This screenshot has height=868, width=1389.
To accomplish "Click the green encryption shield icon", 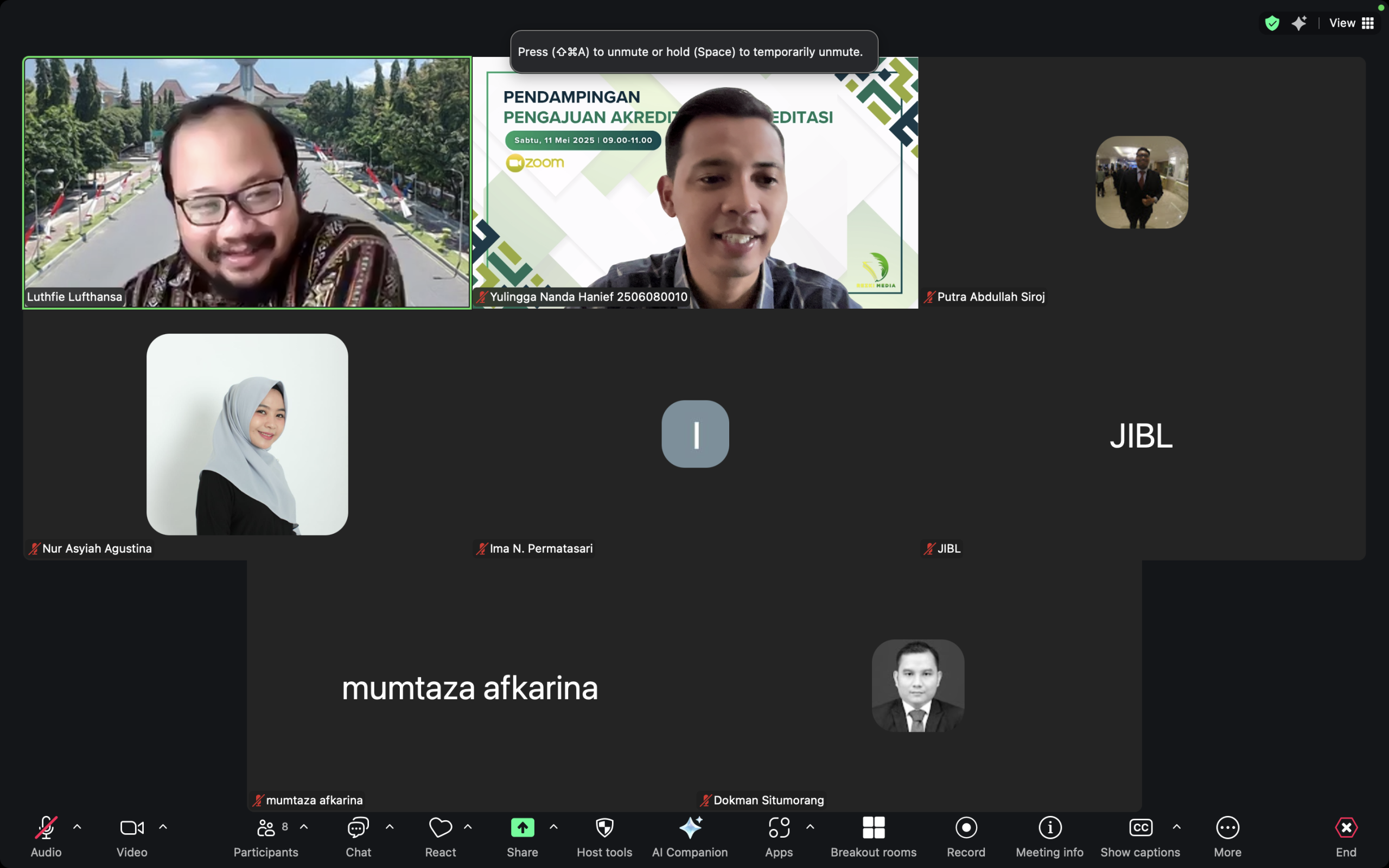I will tap(1271, 23).
